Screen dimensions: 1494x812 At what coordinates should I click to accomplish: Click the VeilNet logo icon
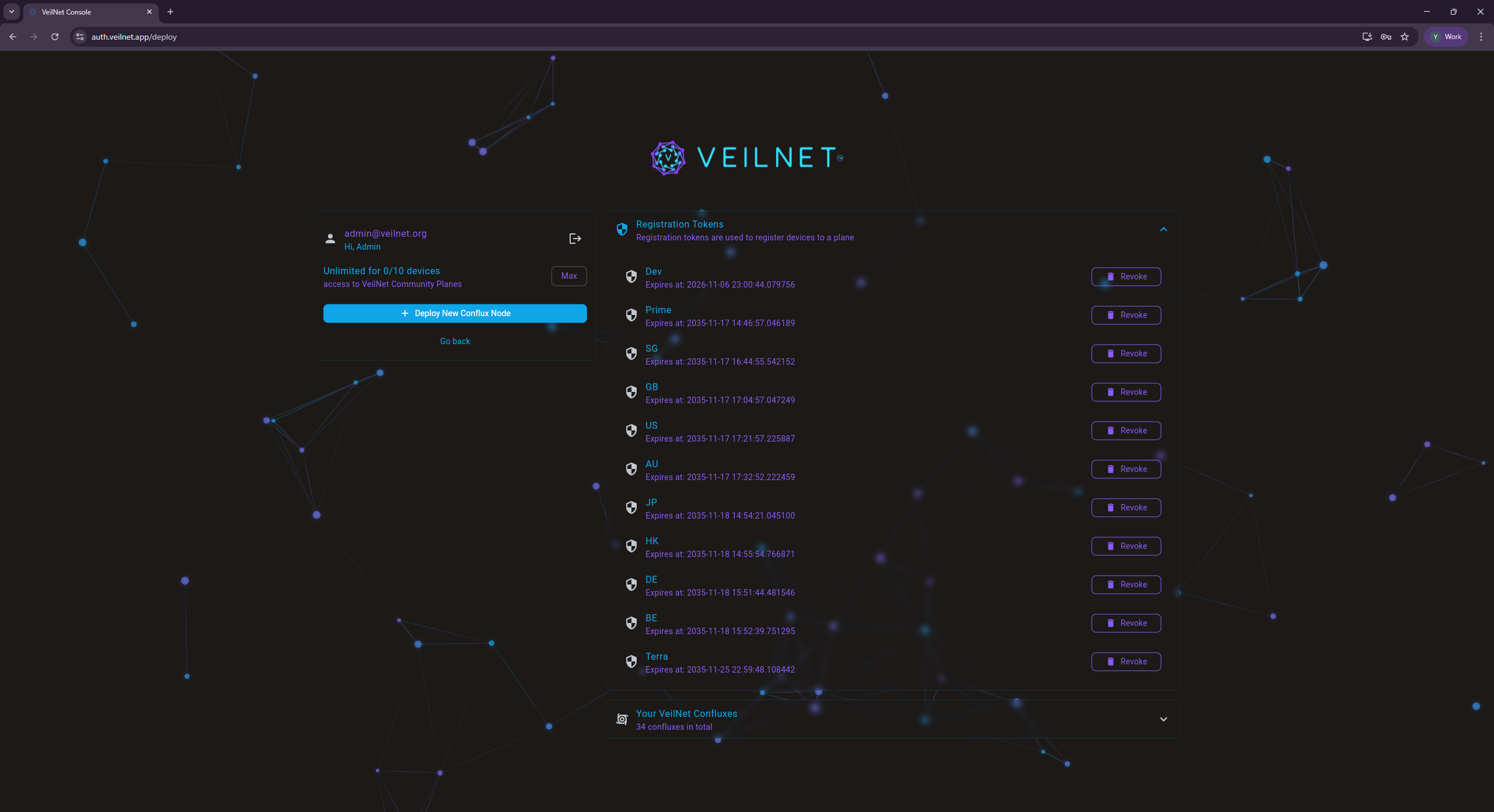coord(667,157)
